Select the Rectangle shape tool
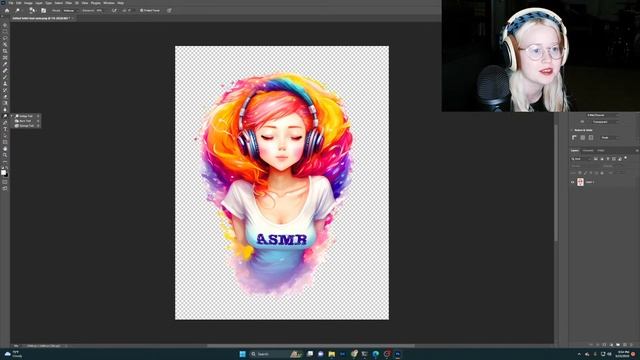The height and width of the screenshot is (360, 640). coord(5,142)
